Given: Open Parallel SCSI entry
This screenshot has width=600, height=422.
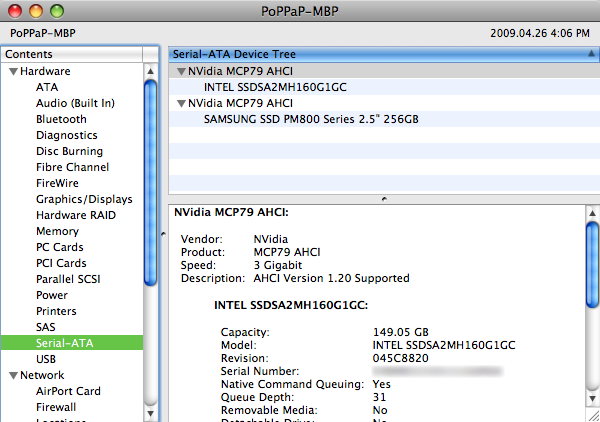Looking at the screenshot, I should [68, 279].
